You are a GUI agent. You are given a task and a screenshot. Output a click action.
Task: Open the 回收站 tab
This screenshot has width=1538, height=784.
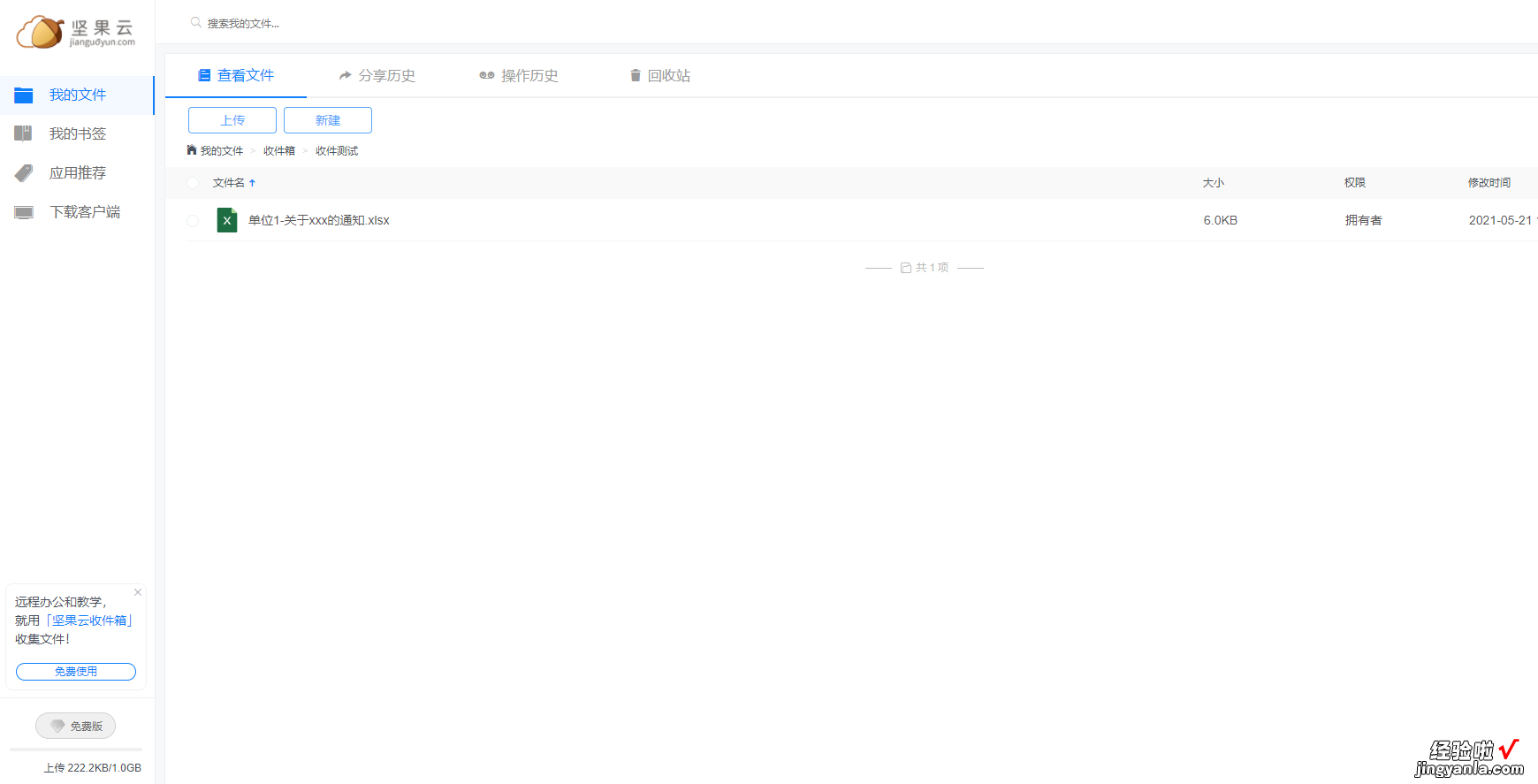click(660, 76)
